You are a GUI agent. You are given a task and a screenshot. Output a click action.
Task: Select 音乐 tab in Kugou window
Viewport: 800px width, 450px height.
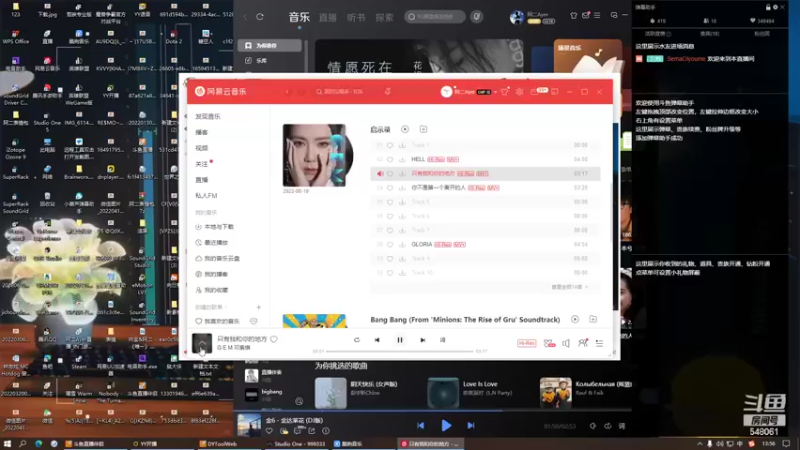[x=299, y=17]
